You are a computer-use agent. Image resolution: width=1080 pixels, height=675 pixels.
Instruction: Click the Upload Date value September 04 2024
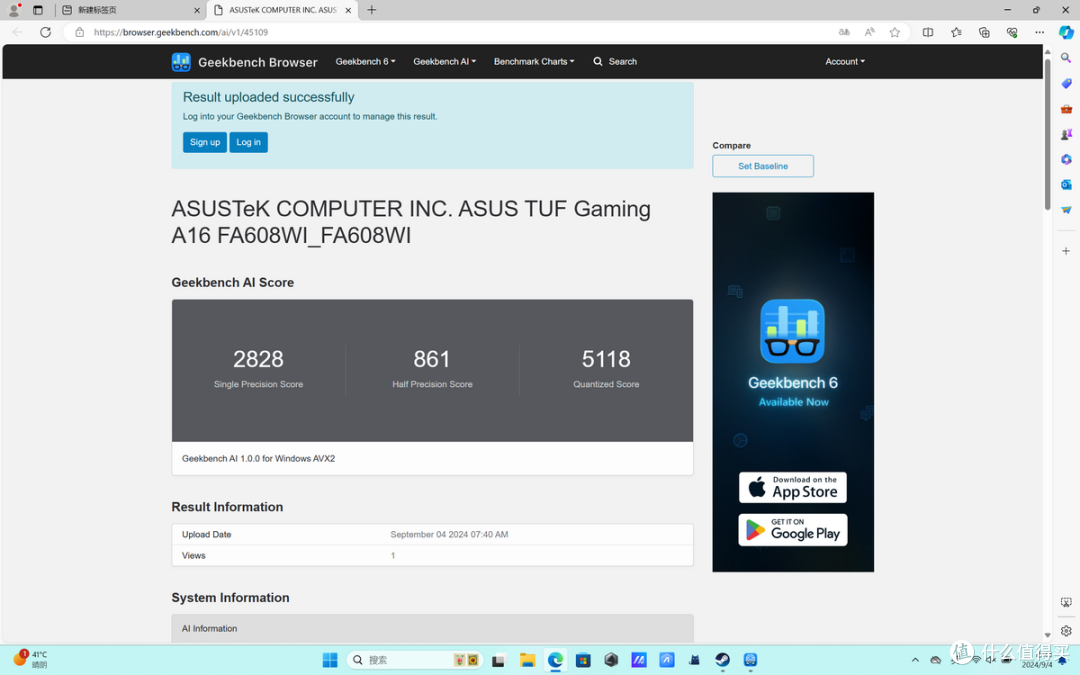449,534
